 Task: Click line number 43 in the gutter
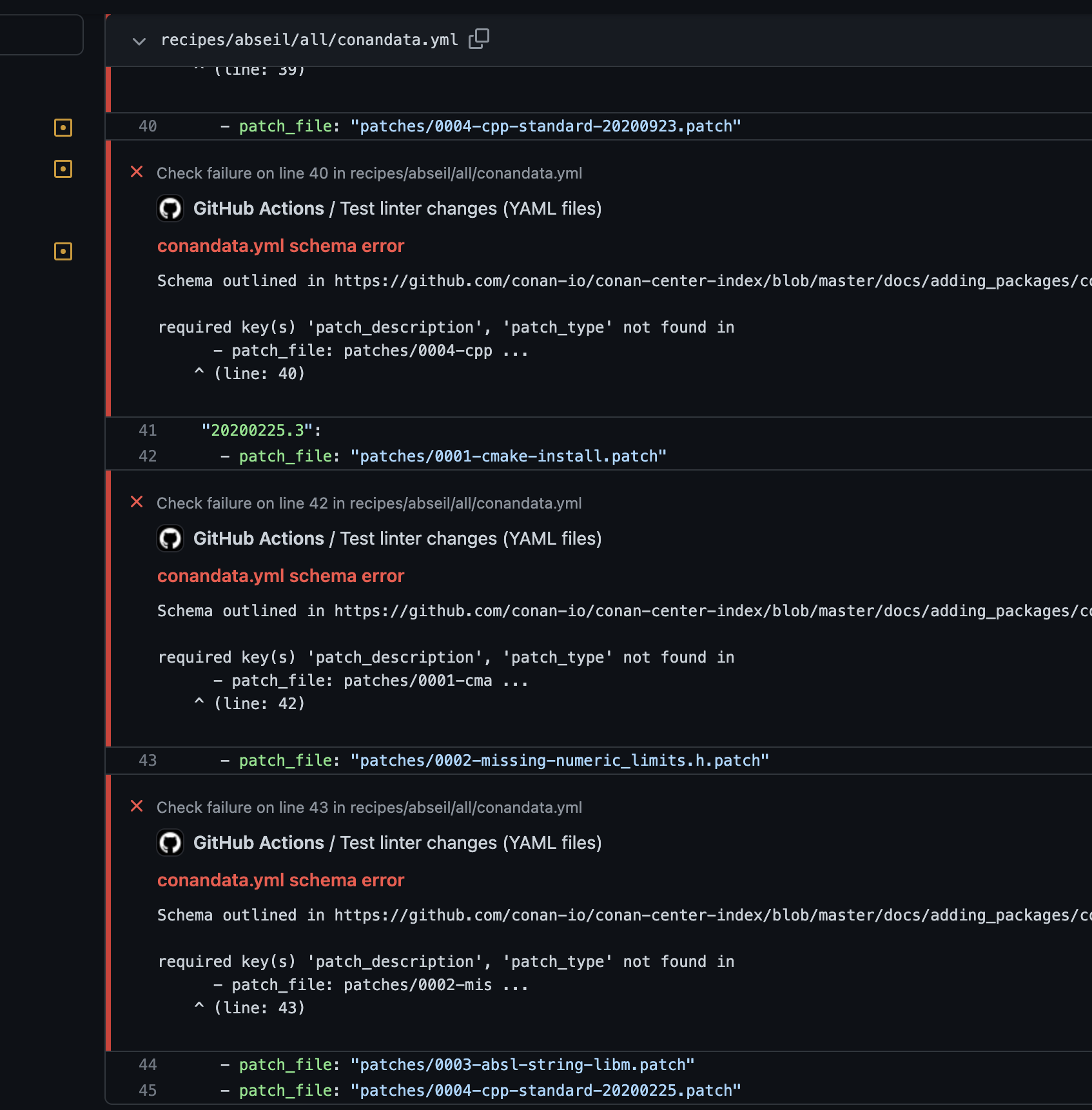coord(147,760)
